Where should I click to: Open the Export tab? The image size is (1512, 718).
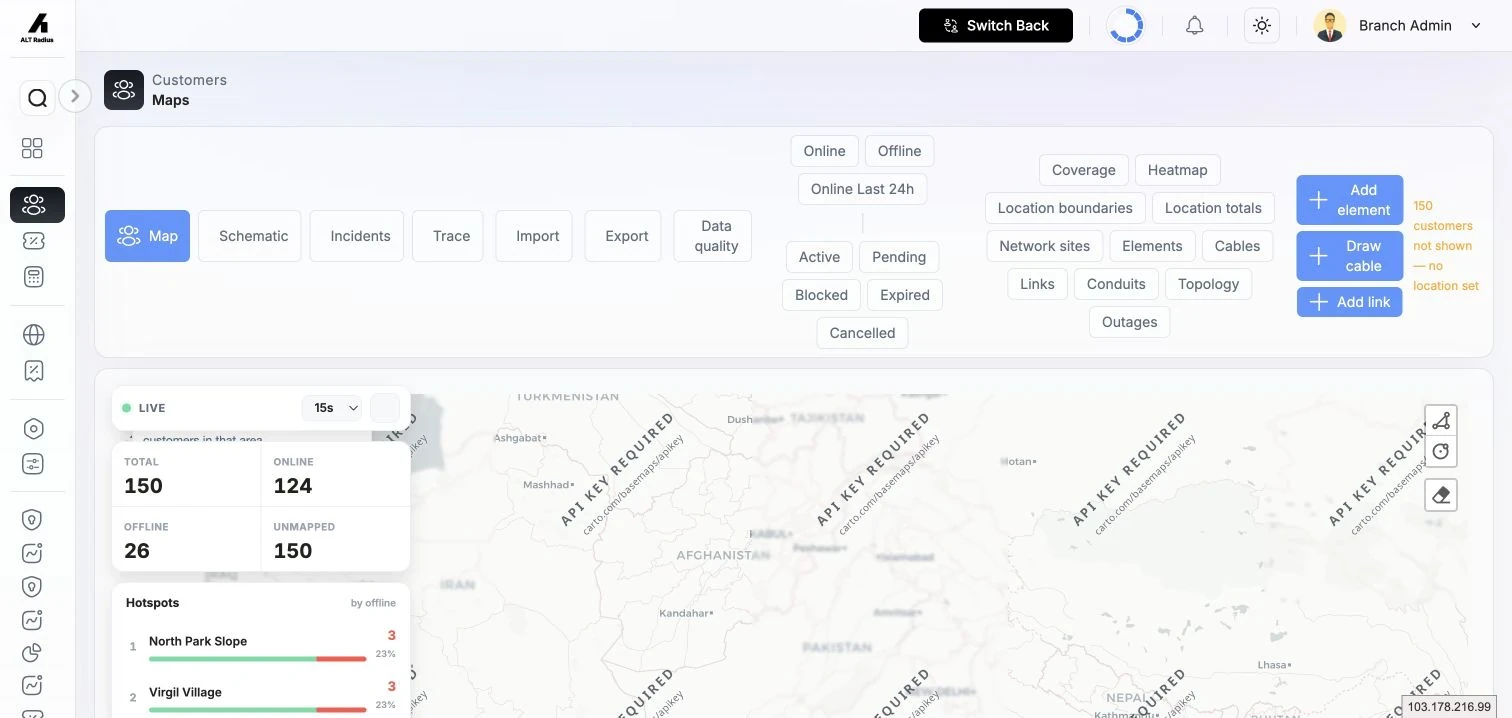[x=623, y=236]
